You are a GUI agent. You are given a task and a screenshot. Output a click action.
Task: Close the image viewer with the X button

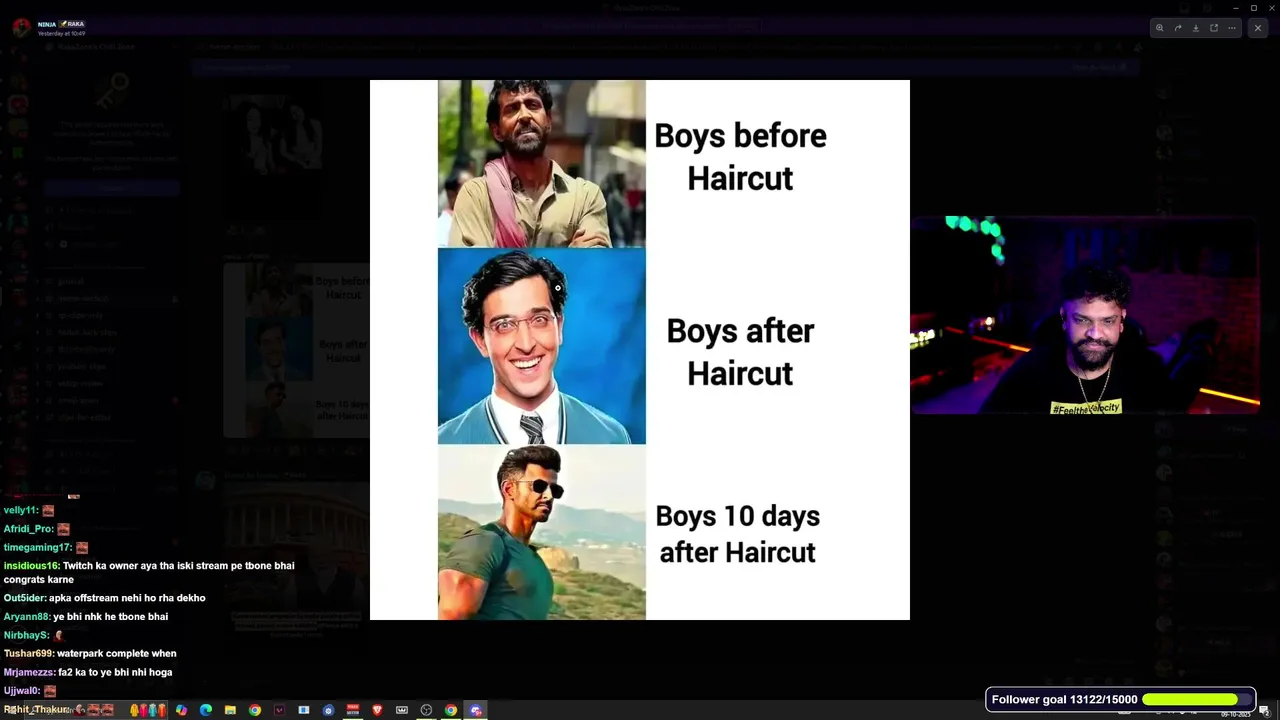[x=1258, y=28]
